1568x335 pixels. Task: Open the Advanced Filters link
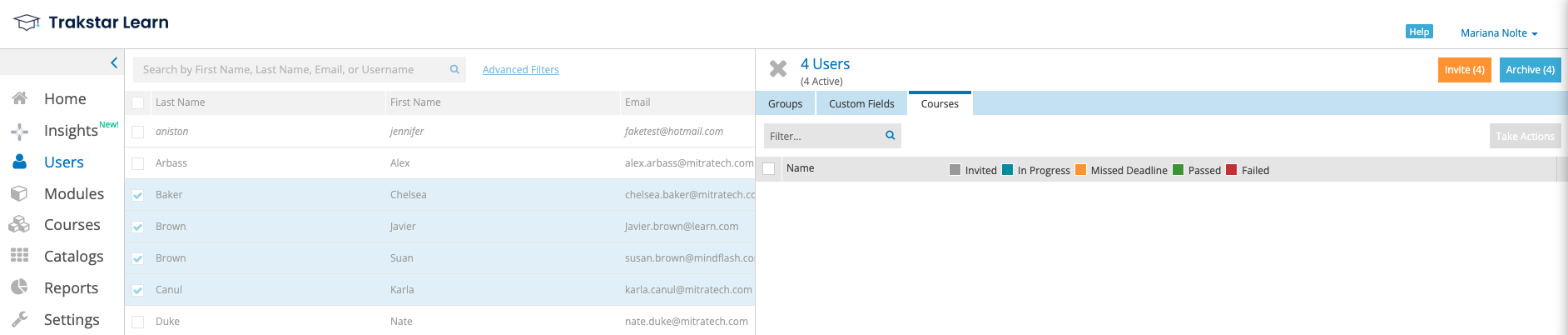521,69
